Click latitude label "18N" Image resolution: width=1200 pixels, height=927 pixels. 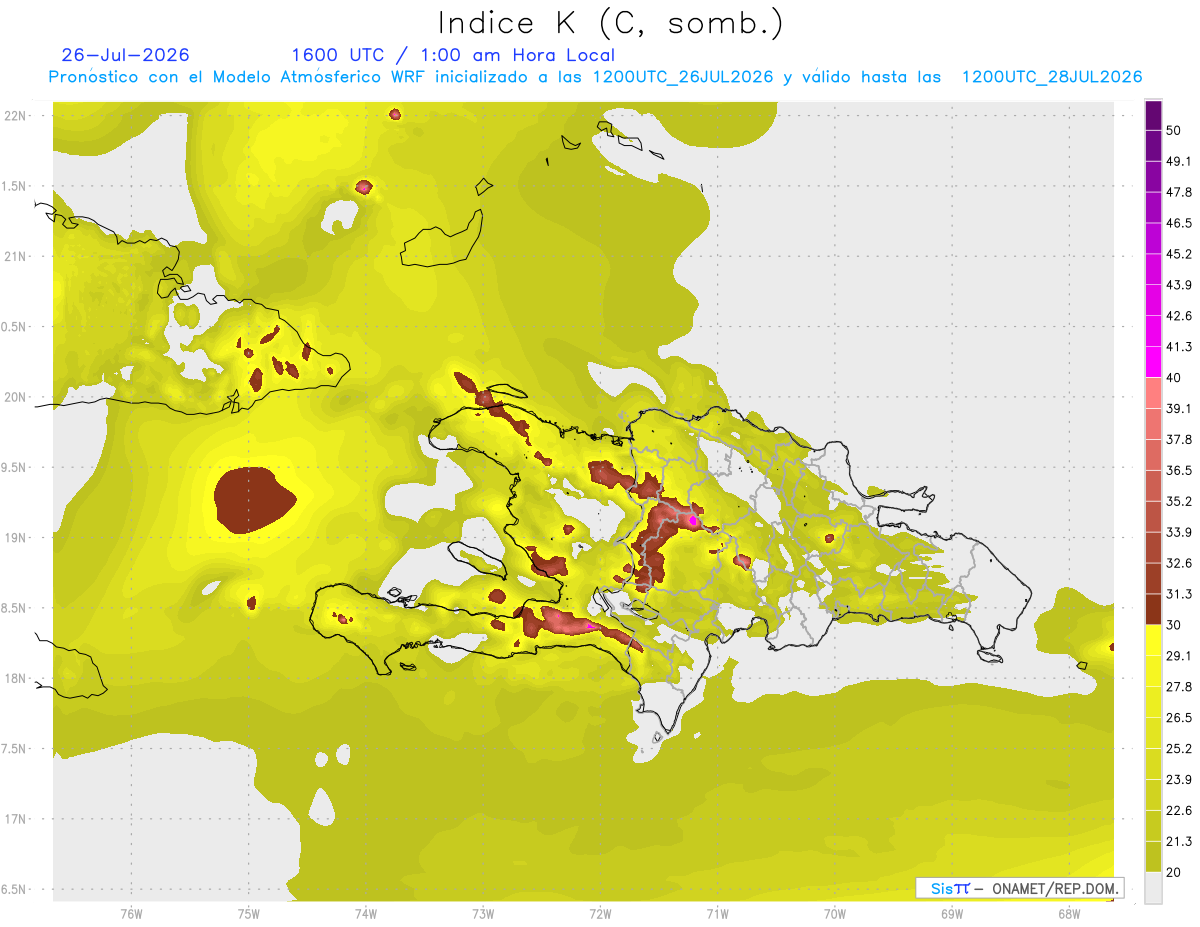click(17, 678)
